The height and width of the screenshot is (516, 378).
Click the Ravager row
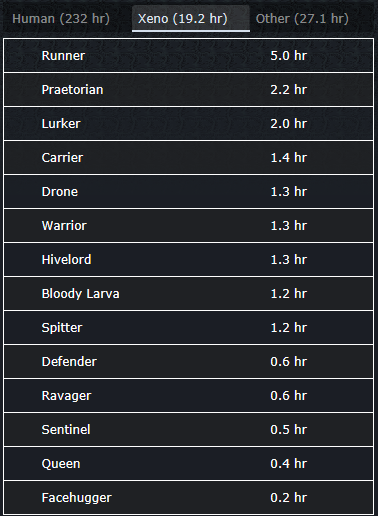pyautogui.click(x=189, y=396)
